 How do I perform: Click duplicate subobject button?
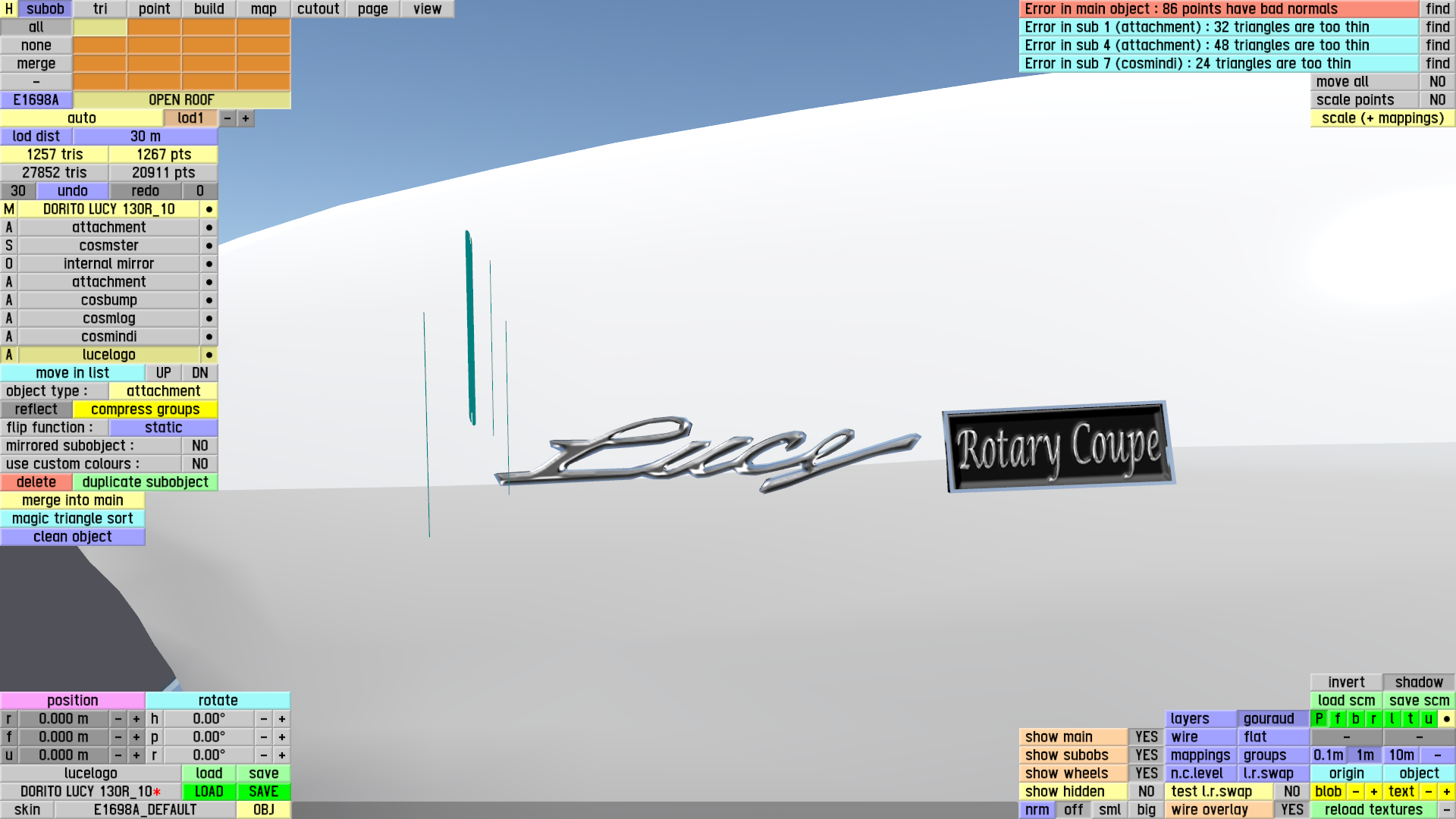[145, 482]
